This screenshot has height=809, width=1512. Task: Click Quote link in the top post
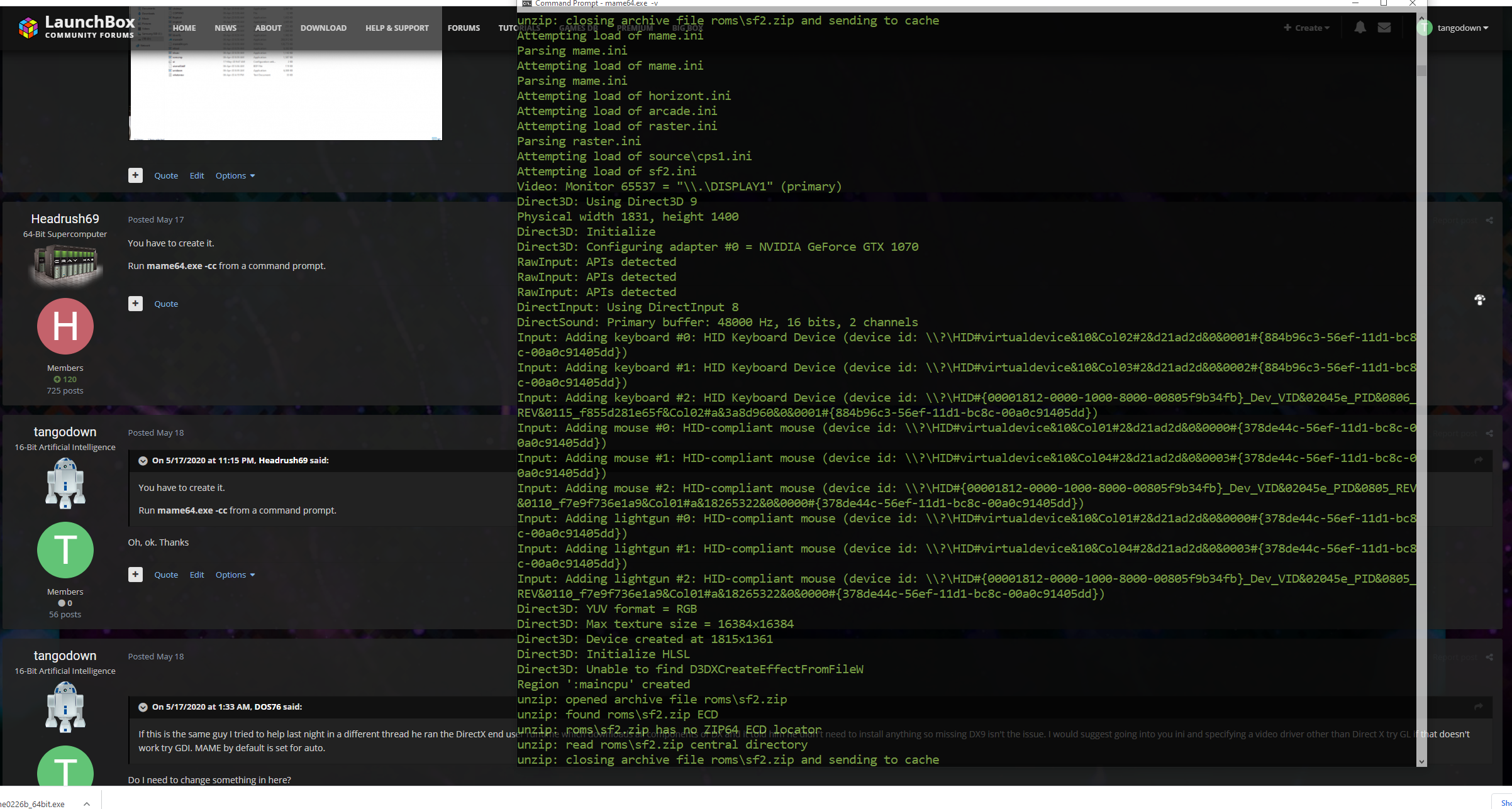coord(166,175)
